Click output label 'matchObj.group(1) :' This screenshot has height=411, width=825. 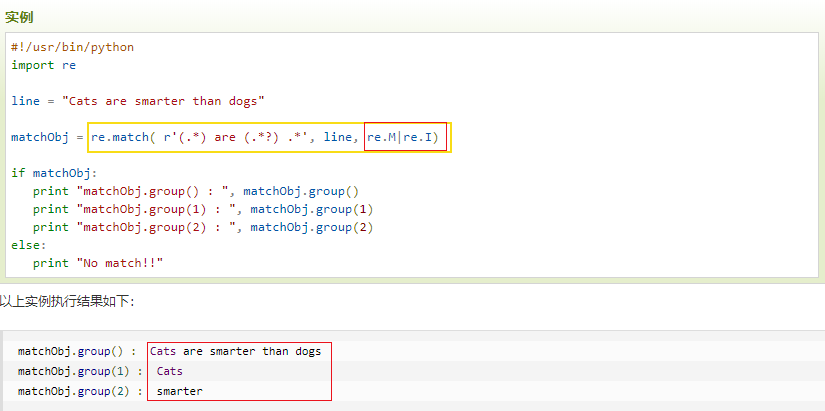[x=81, y=372]
